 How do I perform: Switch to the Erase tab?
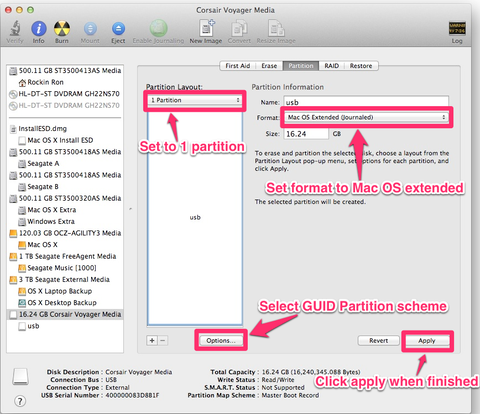point(269,66)
